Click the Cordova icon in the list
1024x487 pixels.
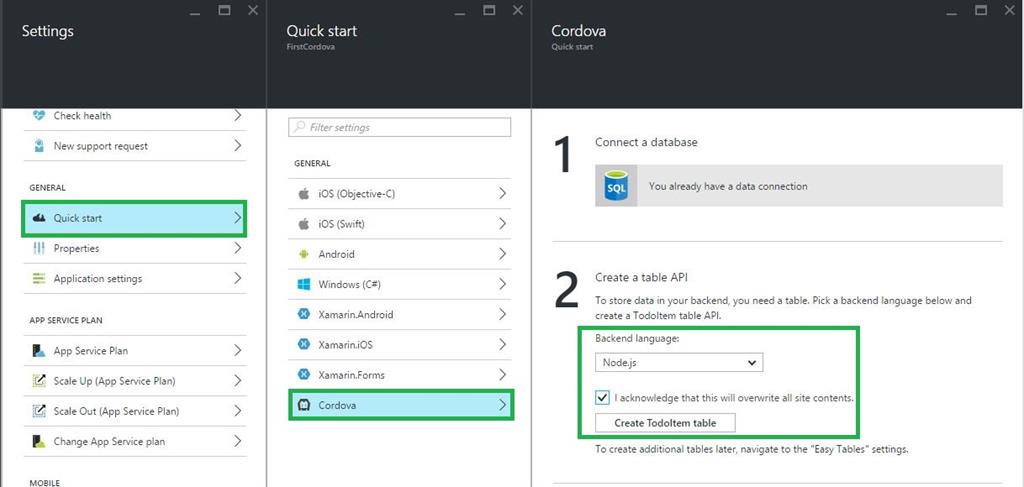pos(304,405)
